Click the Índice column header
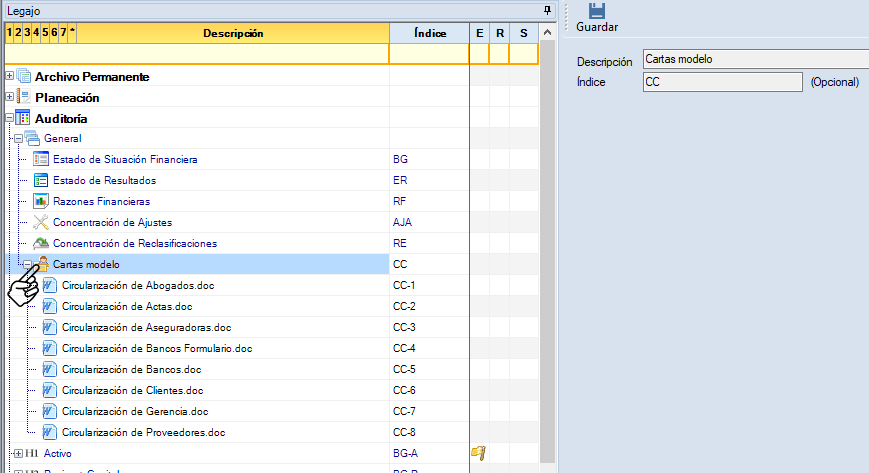 pyautogui.click(x=429, y=34)
